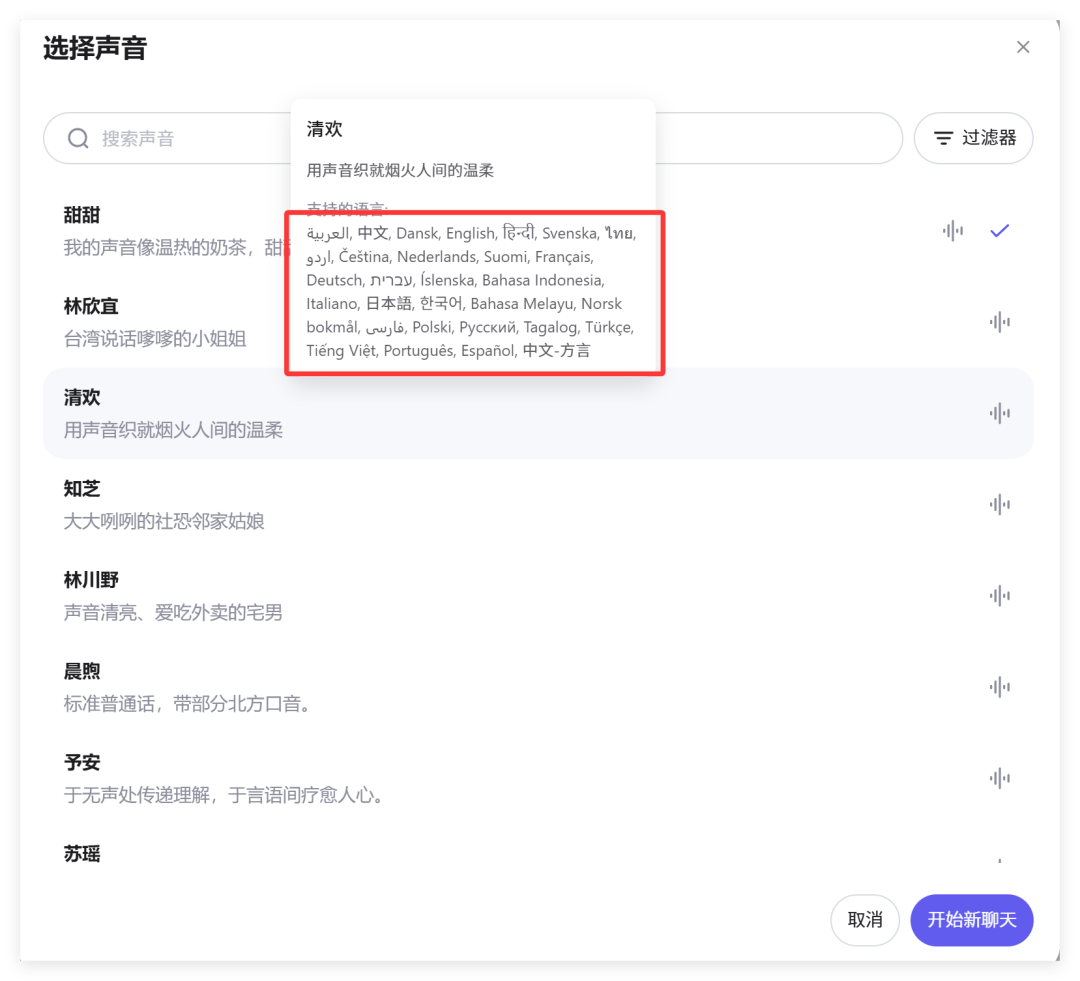Play the 林欣宜 voice preview
This screenshot has width=1080, height=981.
click(x=999, y=322)
